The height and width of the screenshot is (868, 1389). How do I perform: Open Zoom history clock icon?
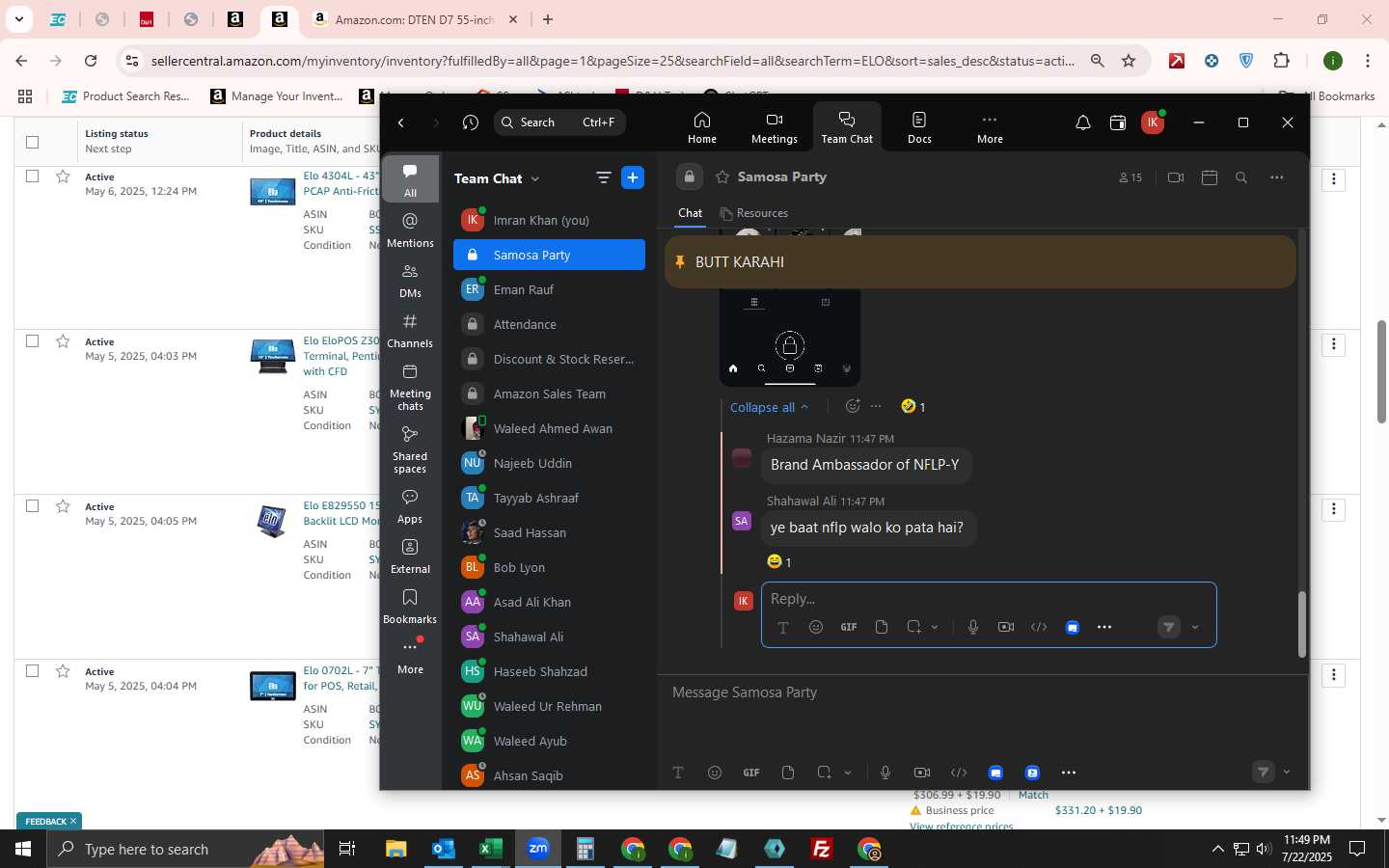[x=470, y=122]
